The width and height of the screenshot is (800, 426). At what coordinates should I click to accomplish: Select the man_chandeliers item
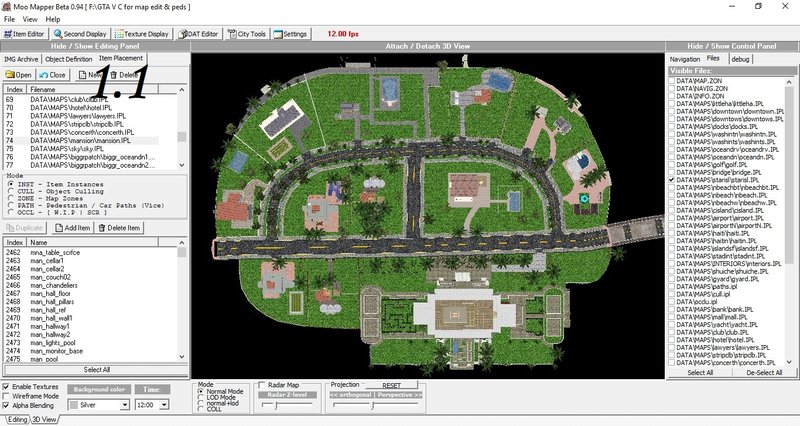[54, 285]
